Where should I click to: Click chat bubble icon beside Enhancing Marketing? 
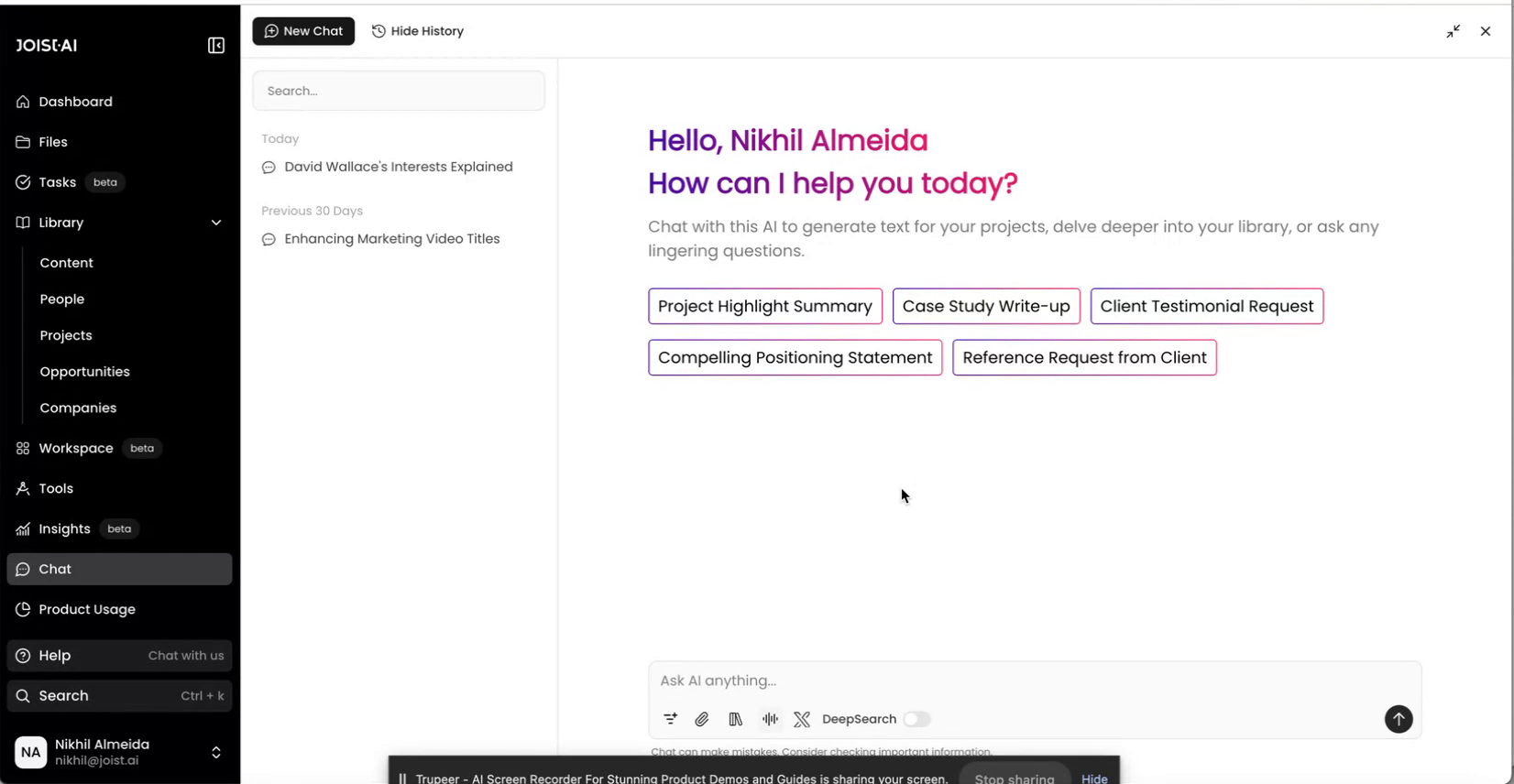269,240
